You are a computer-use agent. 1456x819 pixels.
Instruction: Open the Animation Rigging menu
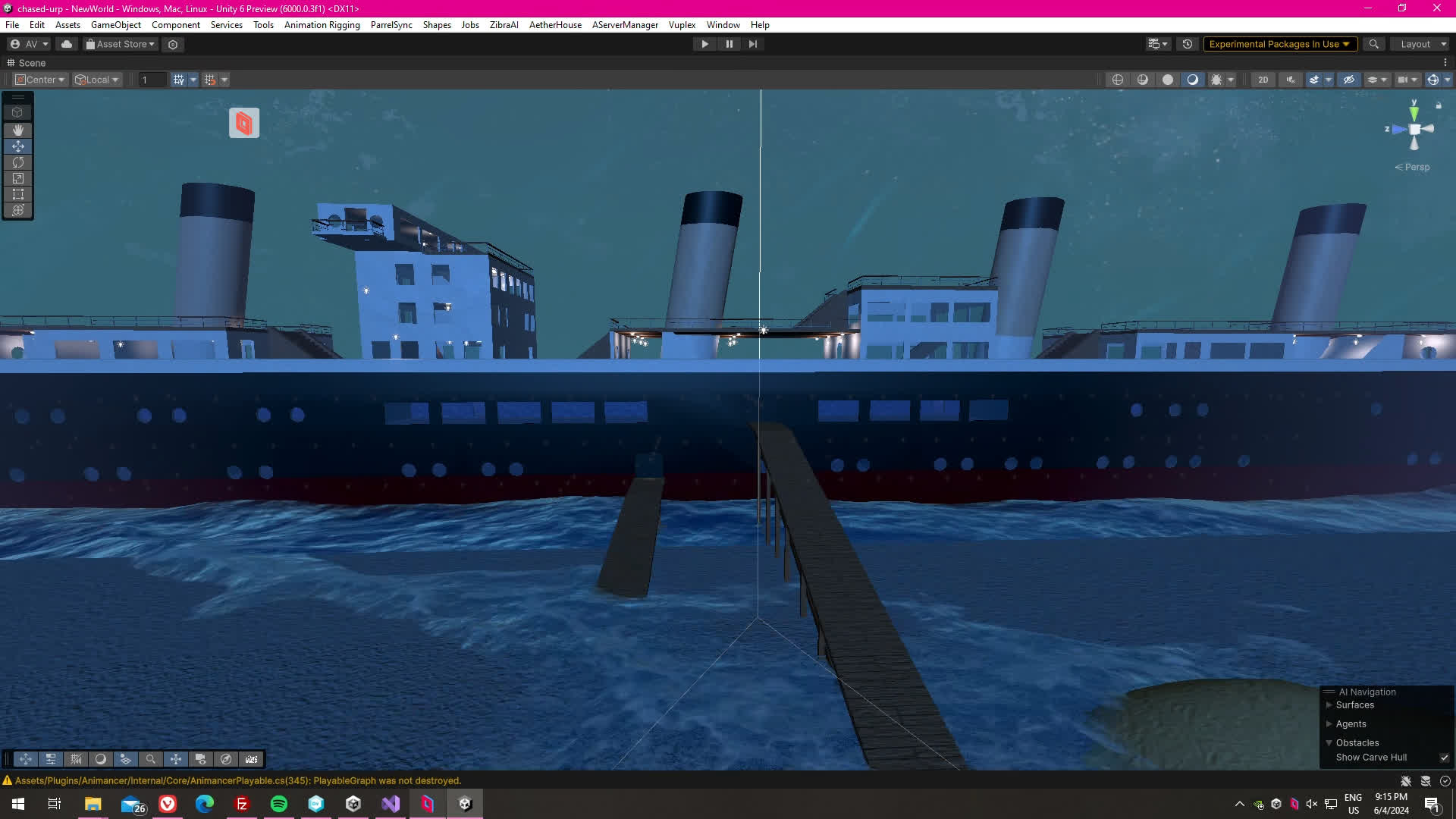click(x=322, y=25)
